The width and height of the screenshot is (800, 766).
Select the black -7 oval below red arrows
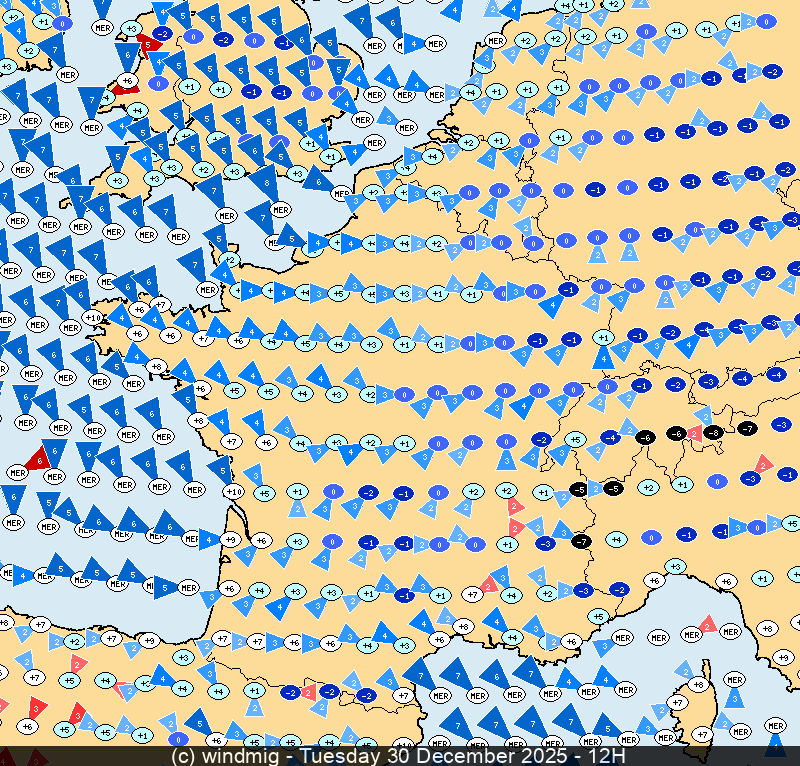(582, 541)
